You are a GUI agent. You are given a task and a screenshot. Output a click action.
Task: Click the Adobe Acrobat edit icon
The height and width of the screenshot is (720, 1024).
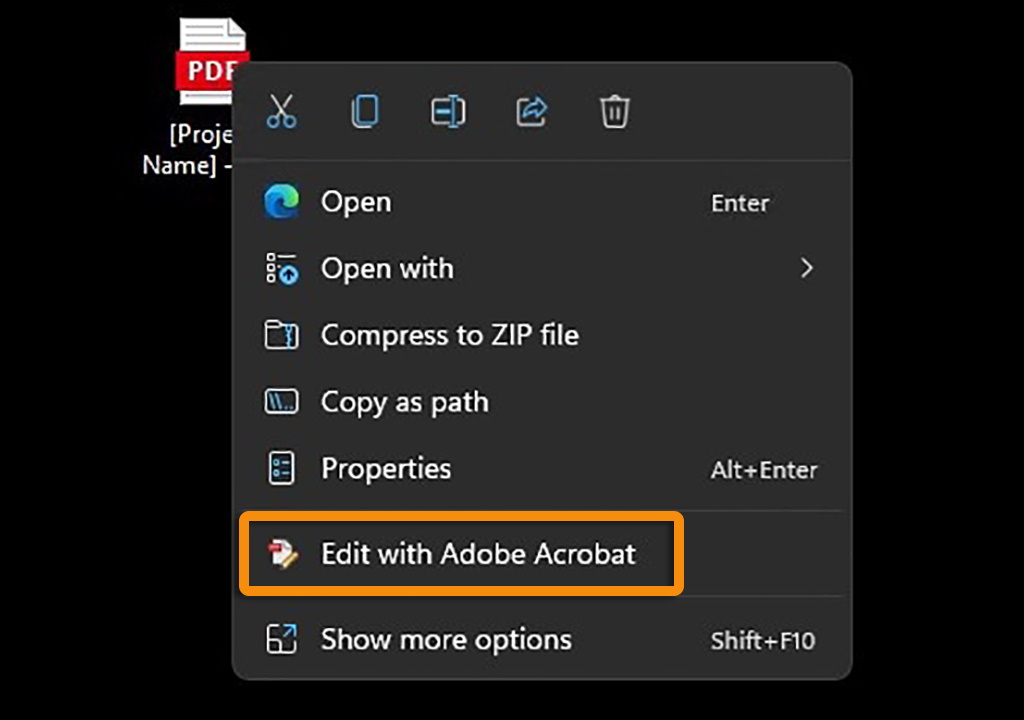(x=281, y=553)
